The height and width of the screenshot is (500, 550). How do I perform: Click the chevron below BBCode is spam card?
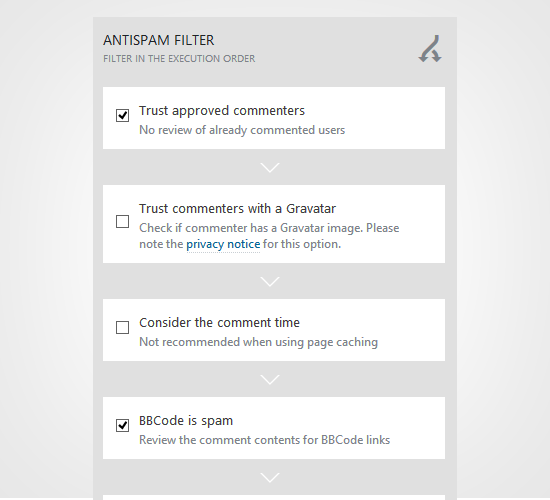[270, 477]
